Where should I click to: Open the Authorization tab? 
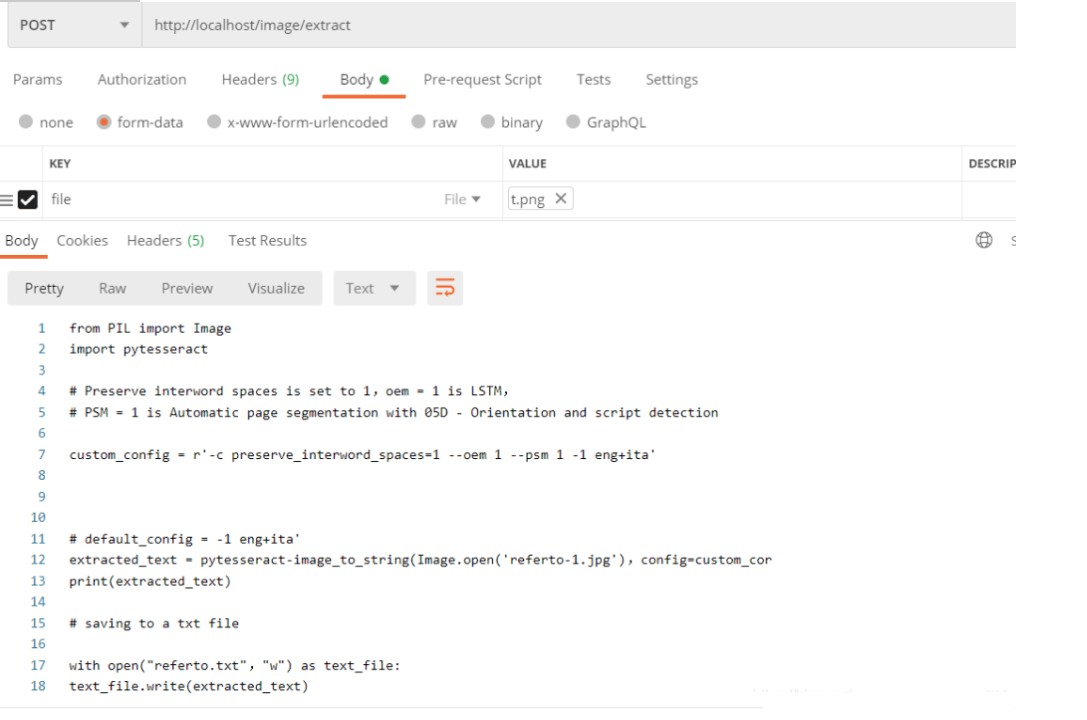[x=141, y=80]
